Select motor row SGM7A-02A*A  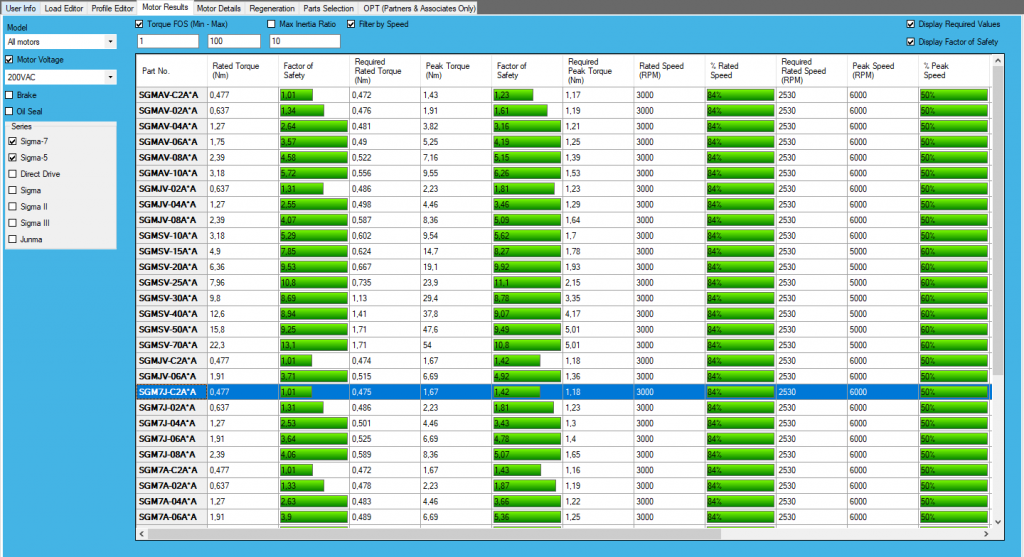[564, 486]
